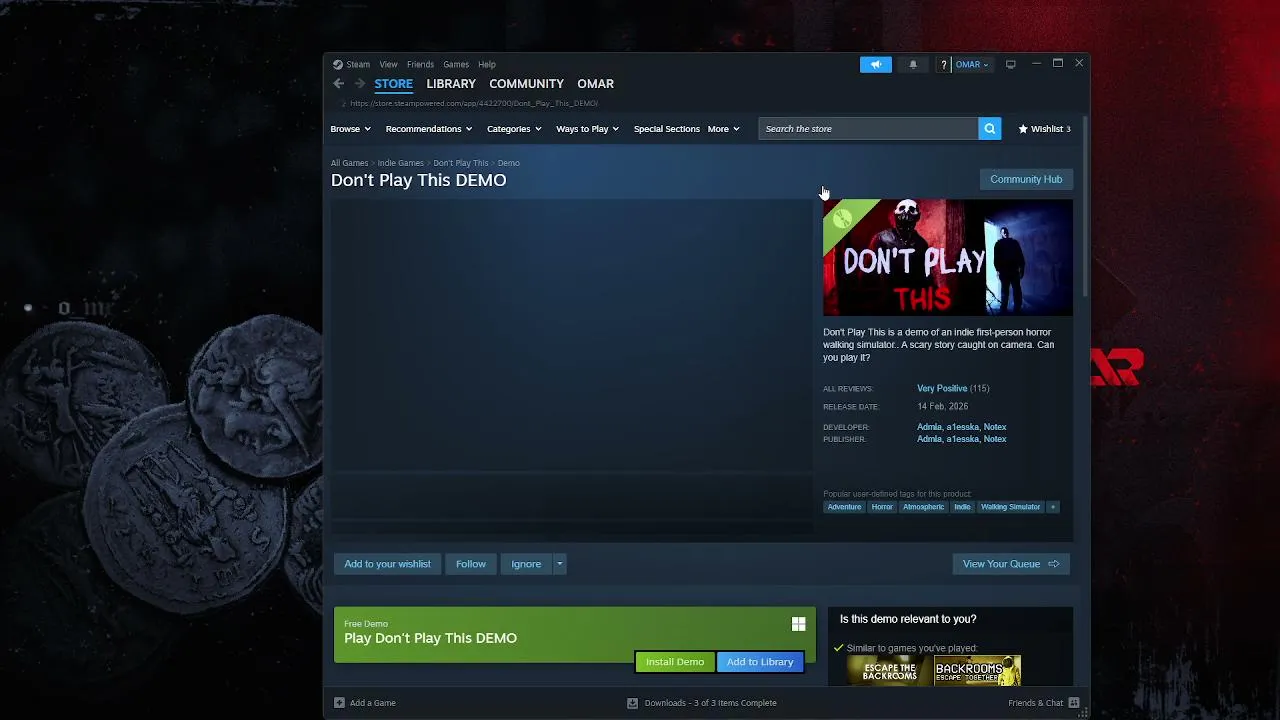Click the store page URL text
This screenshot has height=720, width=1280.
[x=474, y=103]
